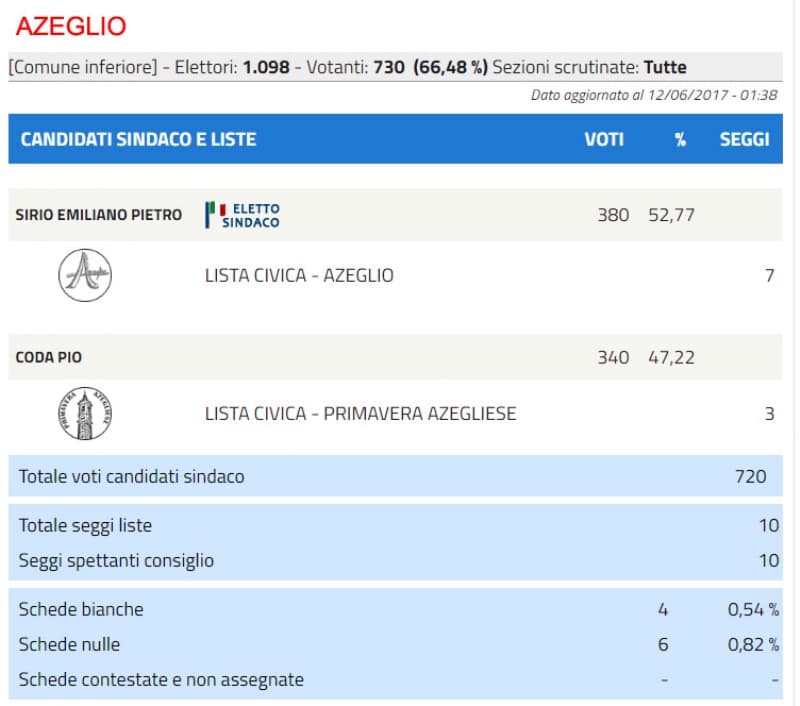Click the Totale seggi liste row
This screenshot has height=706, width=800.
86,525
